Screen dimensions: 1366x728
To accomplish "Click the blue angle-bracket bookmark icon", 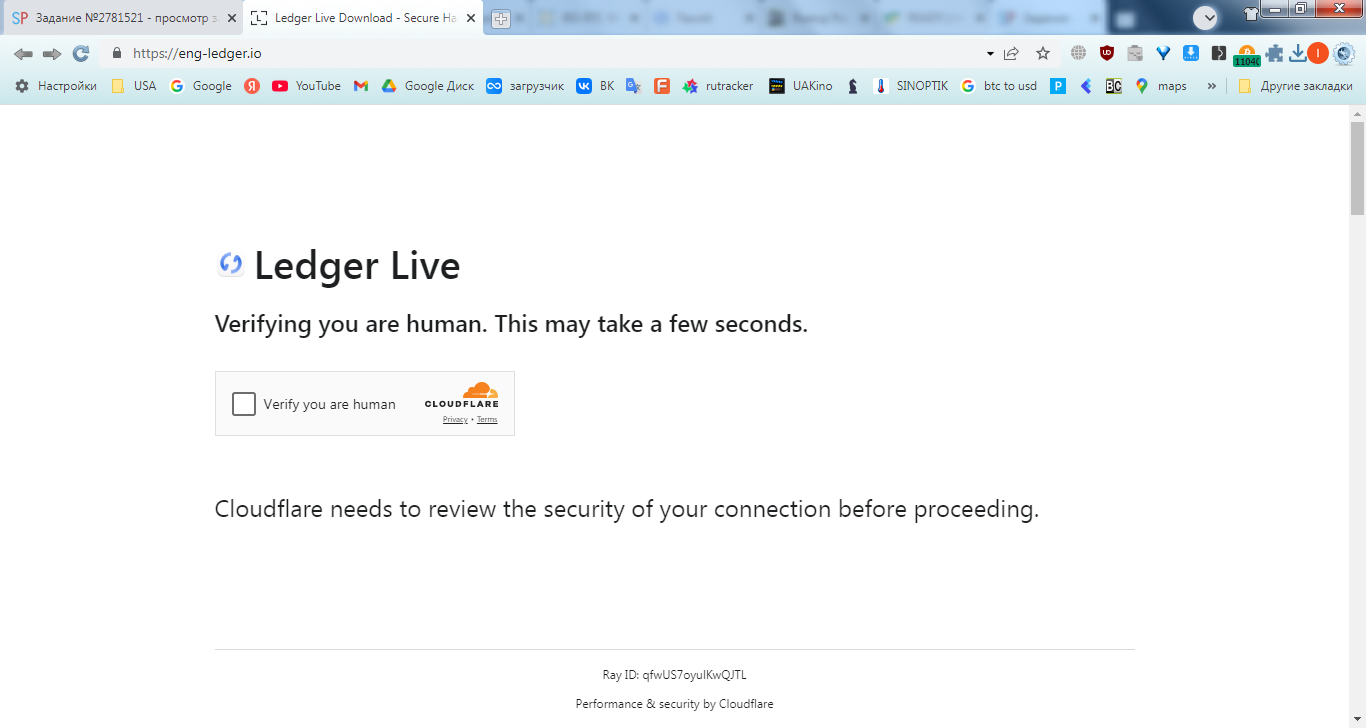I will (1085, 86).
